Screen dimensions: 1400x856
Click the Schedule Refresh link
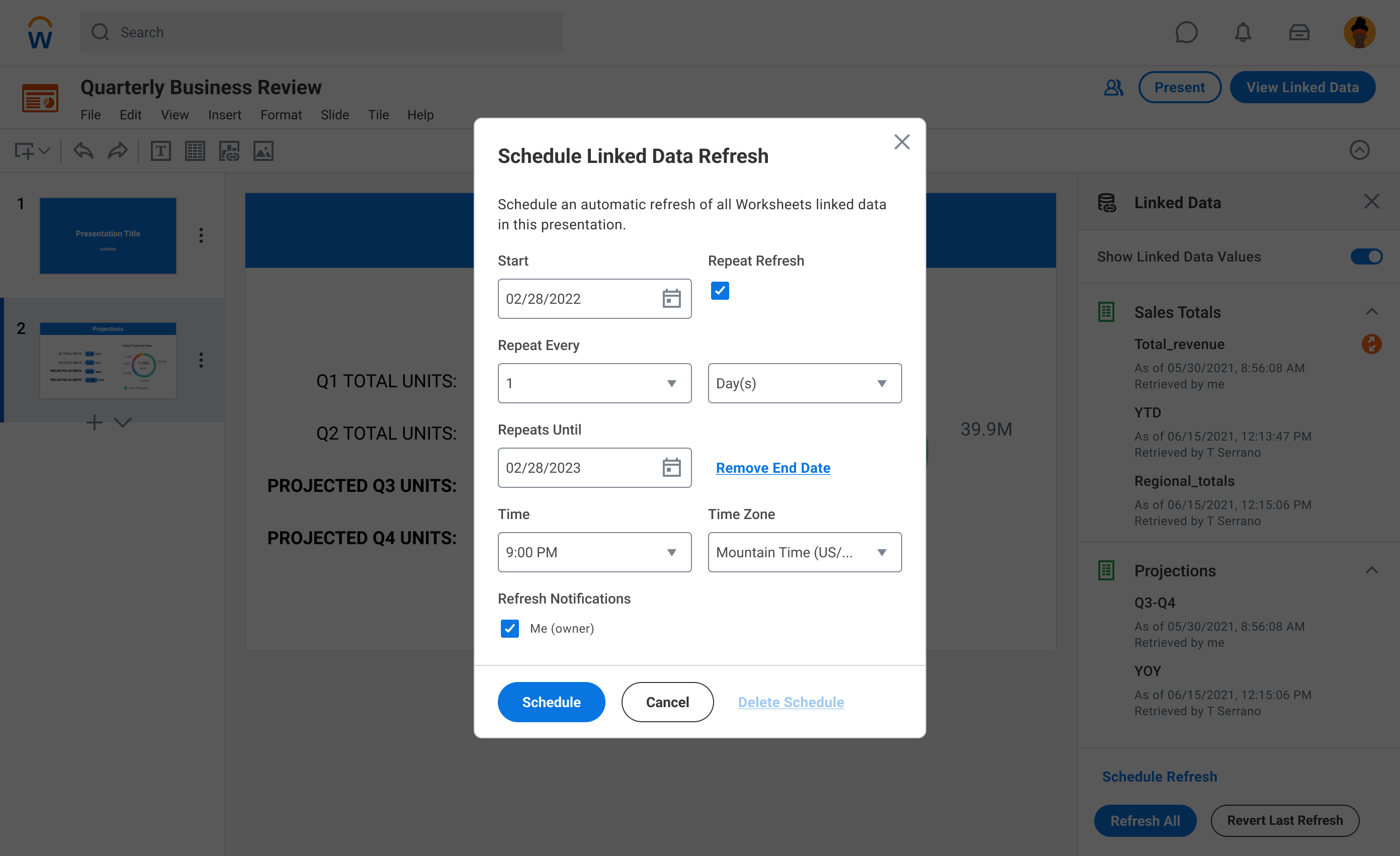(1159, 776)
